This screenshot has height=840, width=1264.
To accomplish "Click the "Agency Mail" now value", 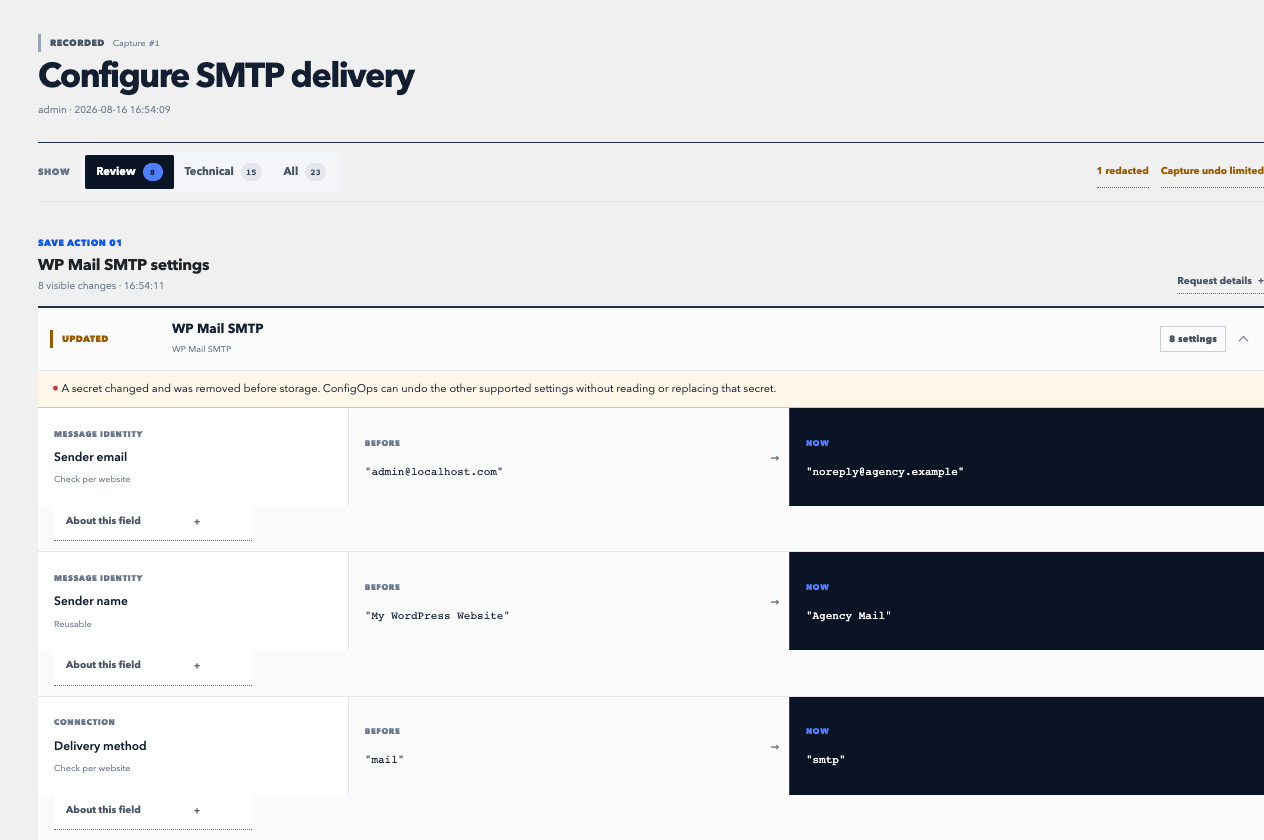I will 848,616.
